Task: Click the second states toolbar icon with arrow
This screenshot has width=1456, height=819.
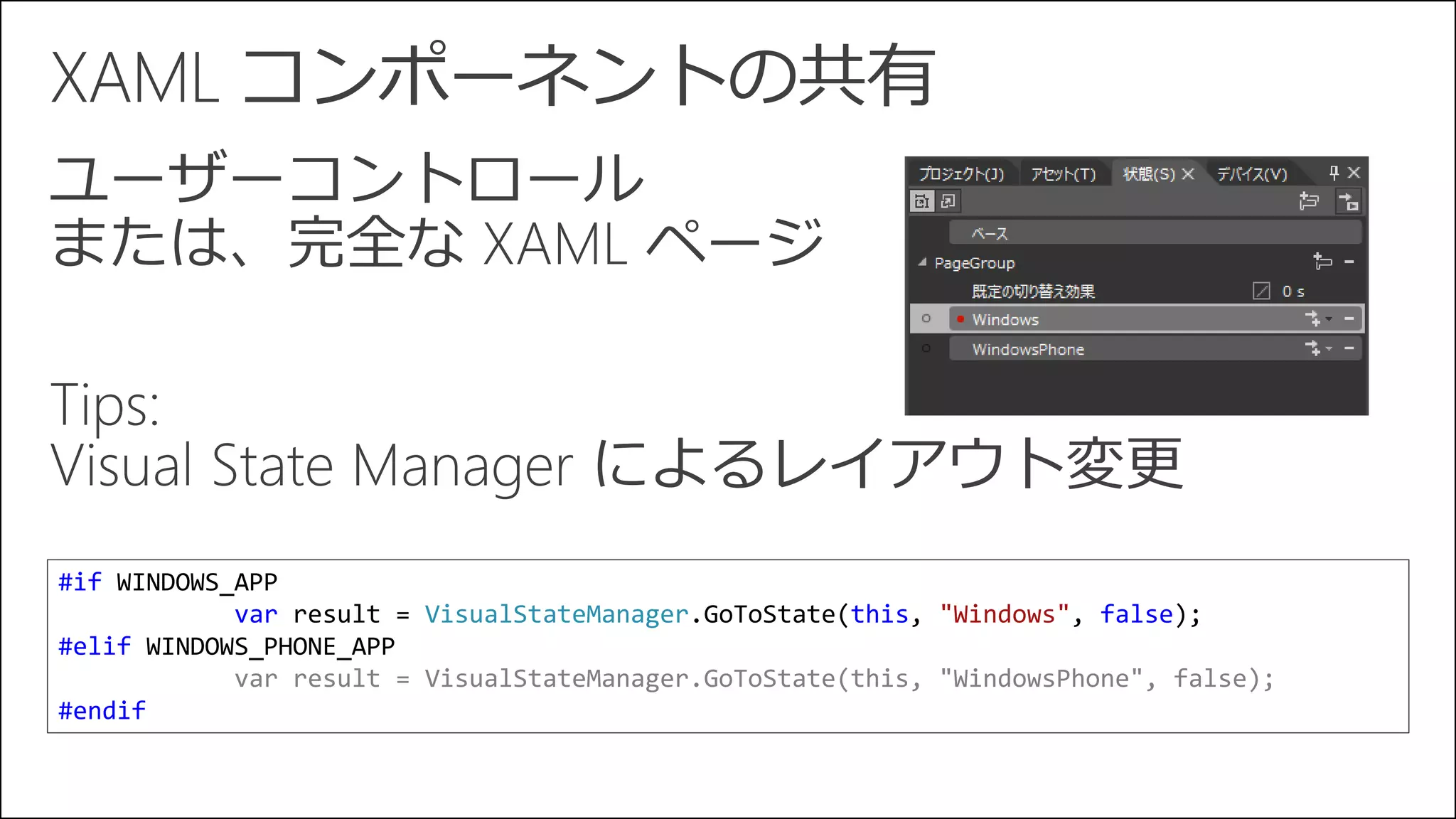Action: [x=948, y=202]
